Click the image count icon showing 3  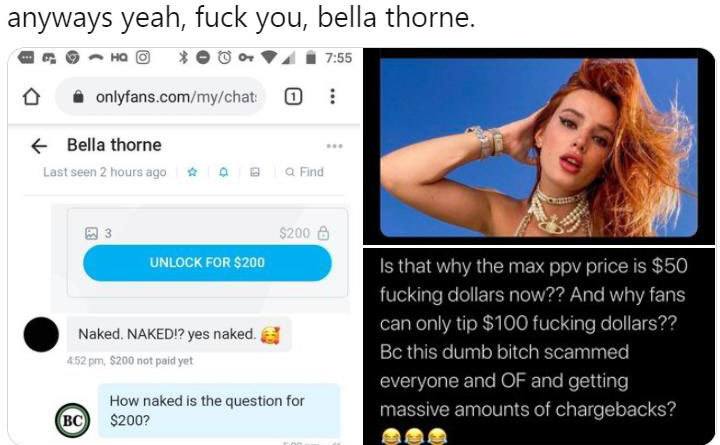point(91,233)
